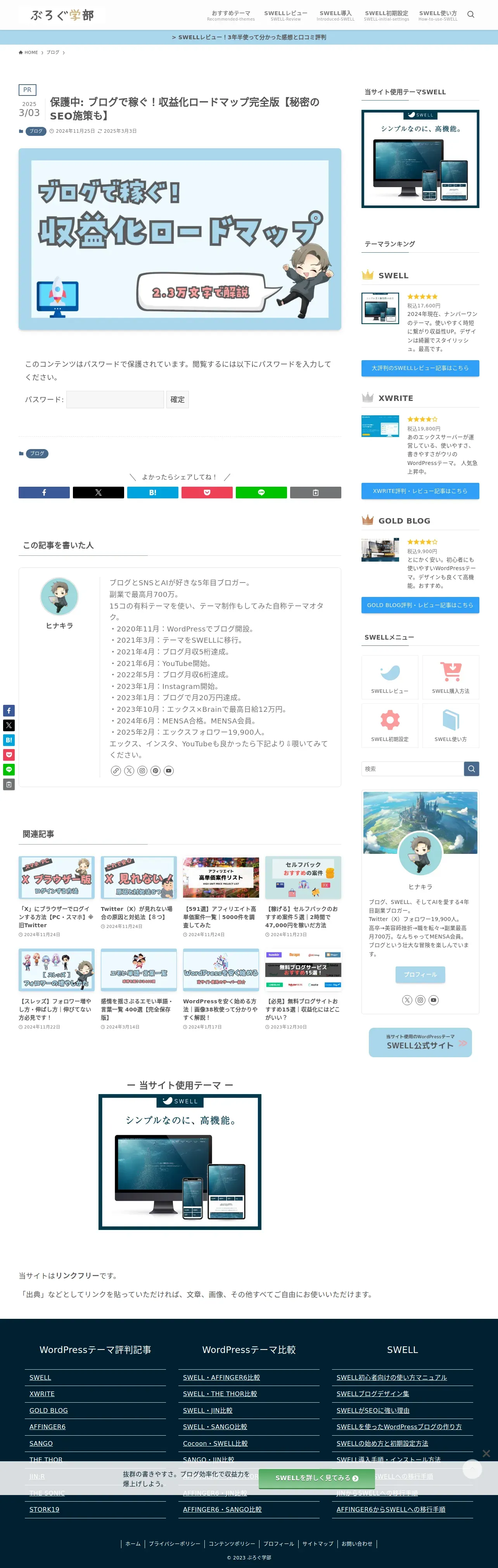The image size is (498, 1568).
Task: Click floating left LINE icon
Action: tap(9, 770)
